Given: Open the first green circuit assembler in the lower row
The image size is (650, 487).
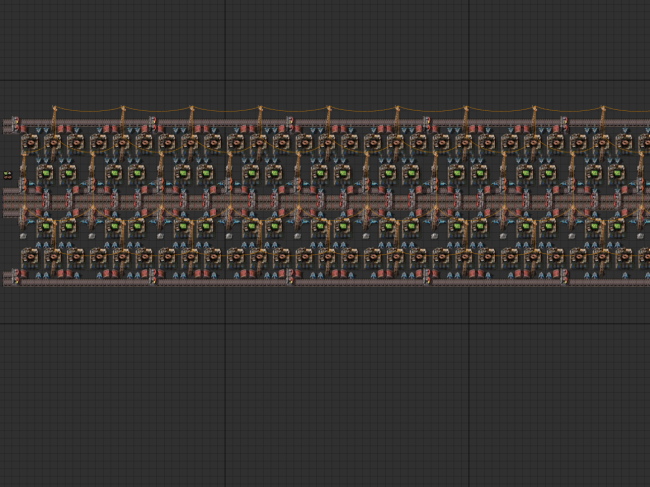Looking at the screenshot, I should 46,227.
